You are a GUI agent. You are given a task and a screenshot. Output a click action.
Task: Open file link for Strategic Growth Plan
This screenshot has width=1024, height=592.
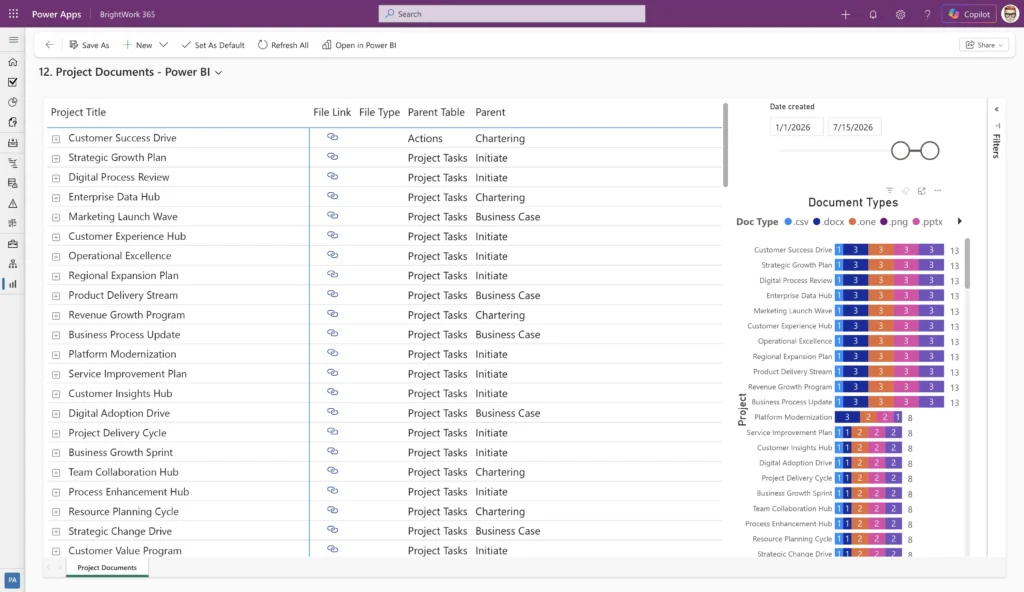point(332,157)
